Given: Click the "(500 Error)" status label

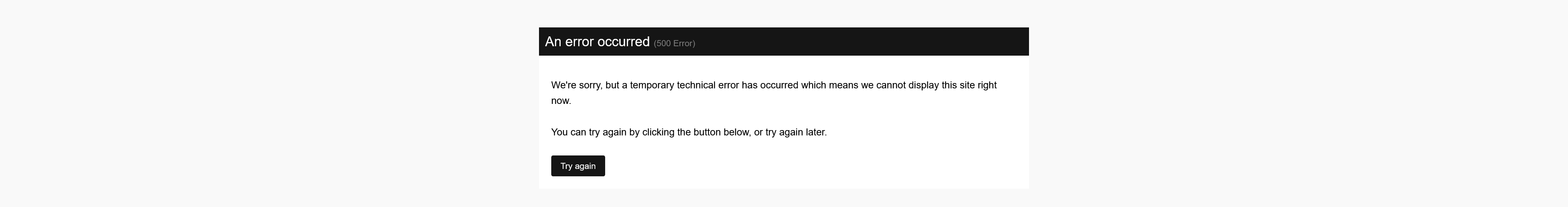Looking at the screenshot, I should [x=675, y=43].
